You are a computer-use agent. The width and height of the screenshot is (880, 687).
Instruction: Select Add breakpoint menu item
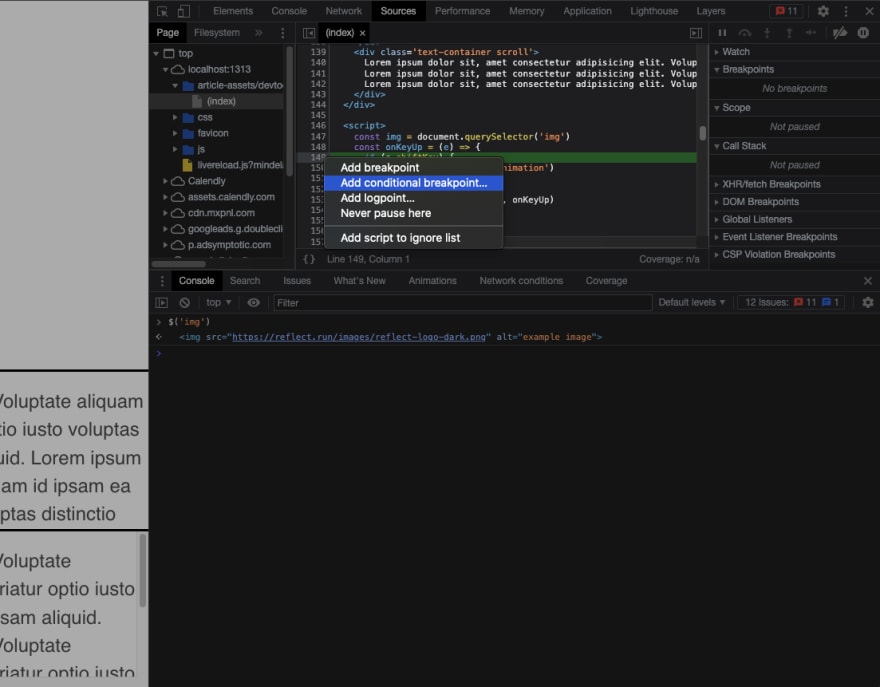tap(414, 168)
